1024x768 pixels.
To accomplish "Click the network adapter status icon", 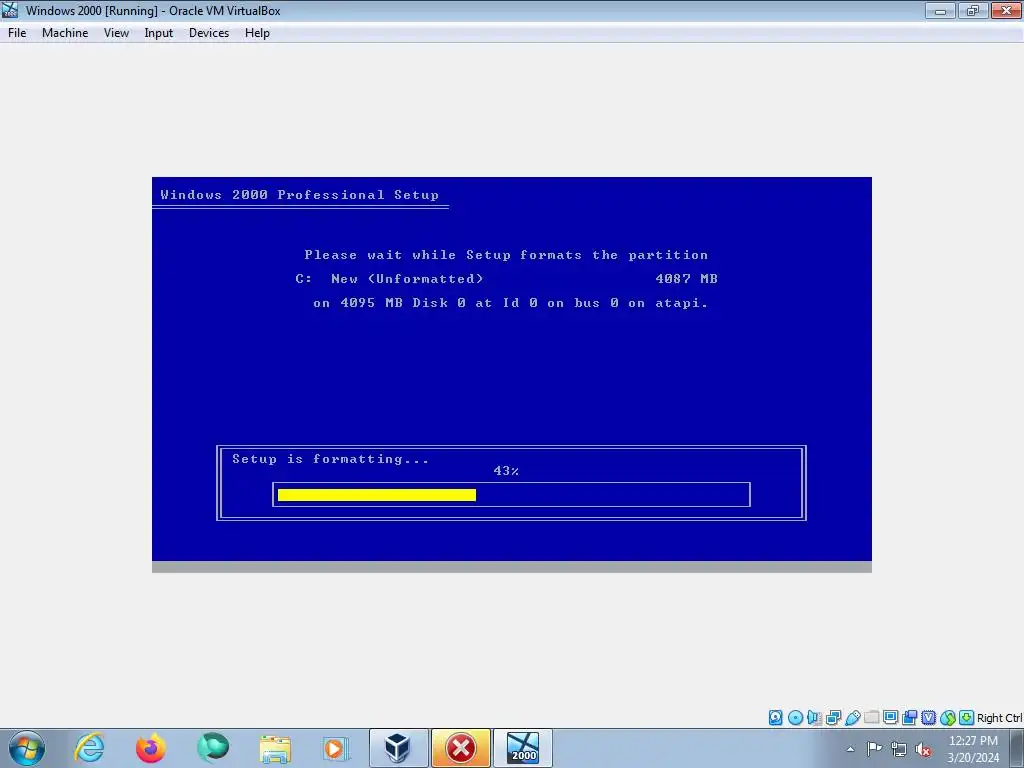I will [x=833, y=718].
